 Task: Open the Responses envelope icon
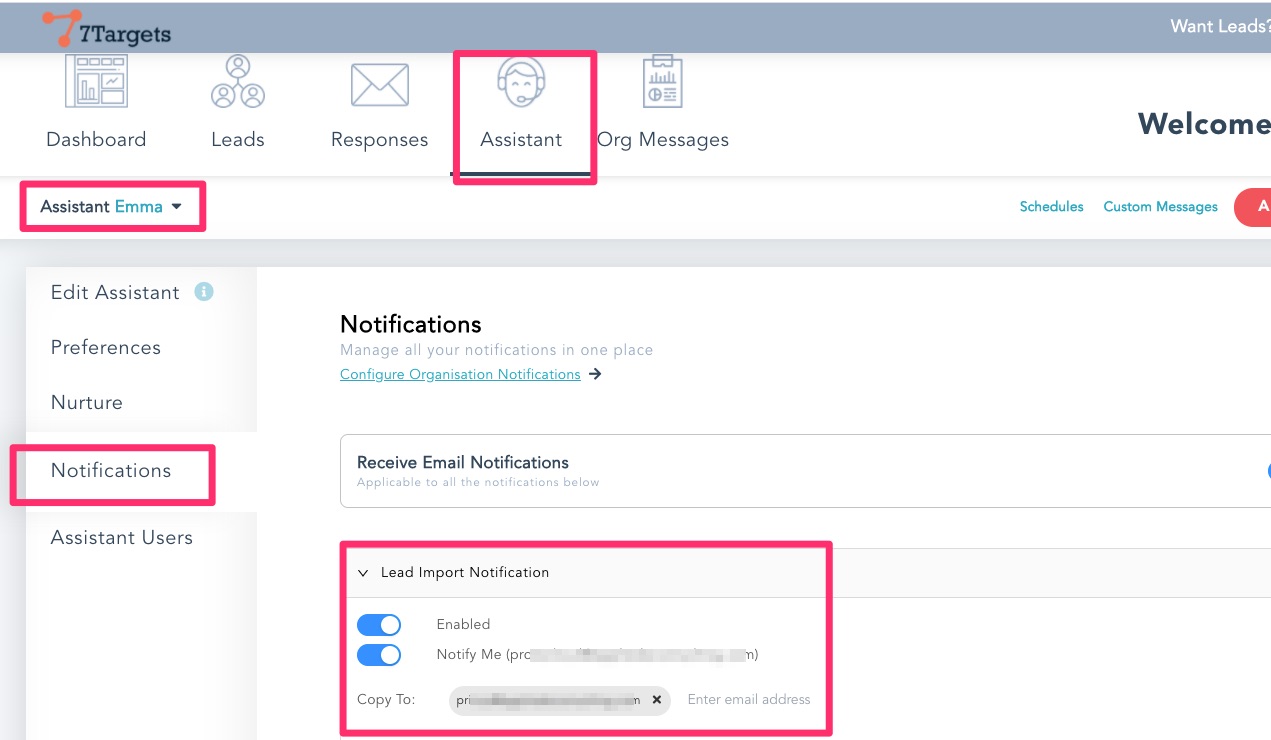click(379, 84)
